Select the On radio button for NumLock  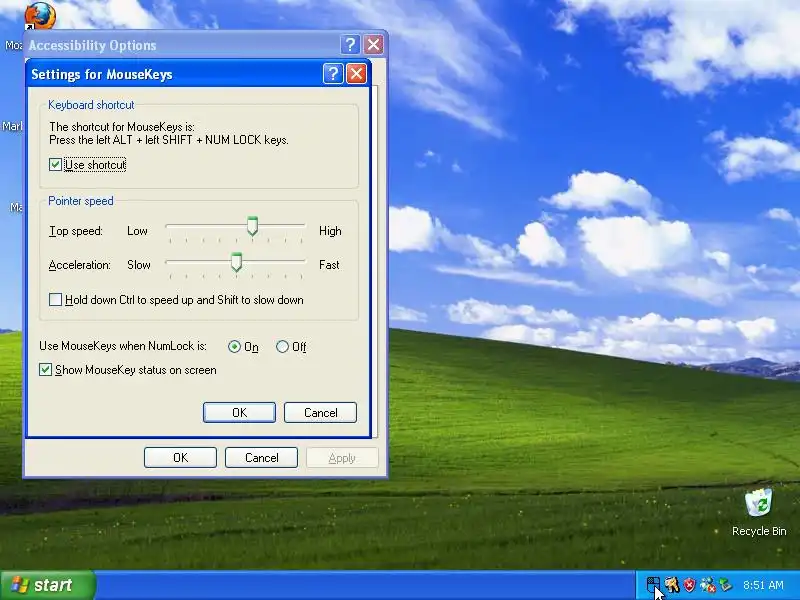point(234,347)
